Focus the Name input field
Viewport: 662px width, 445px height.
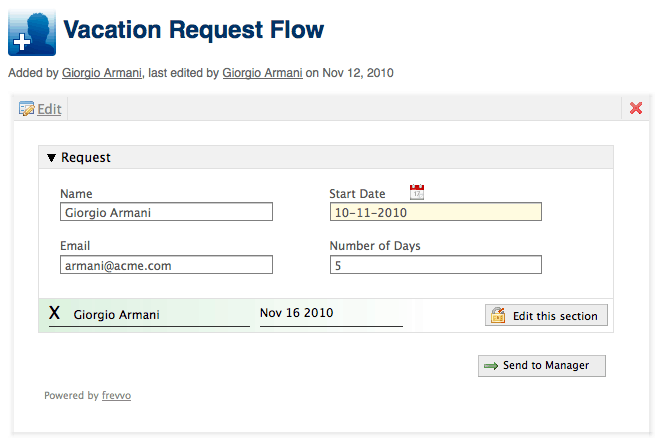pyautogui.click(x=166, y=212)
